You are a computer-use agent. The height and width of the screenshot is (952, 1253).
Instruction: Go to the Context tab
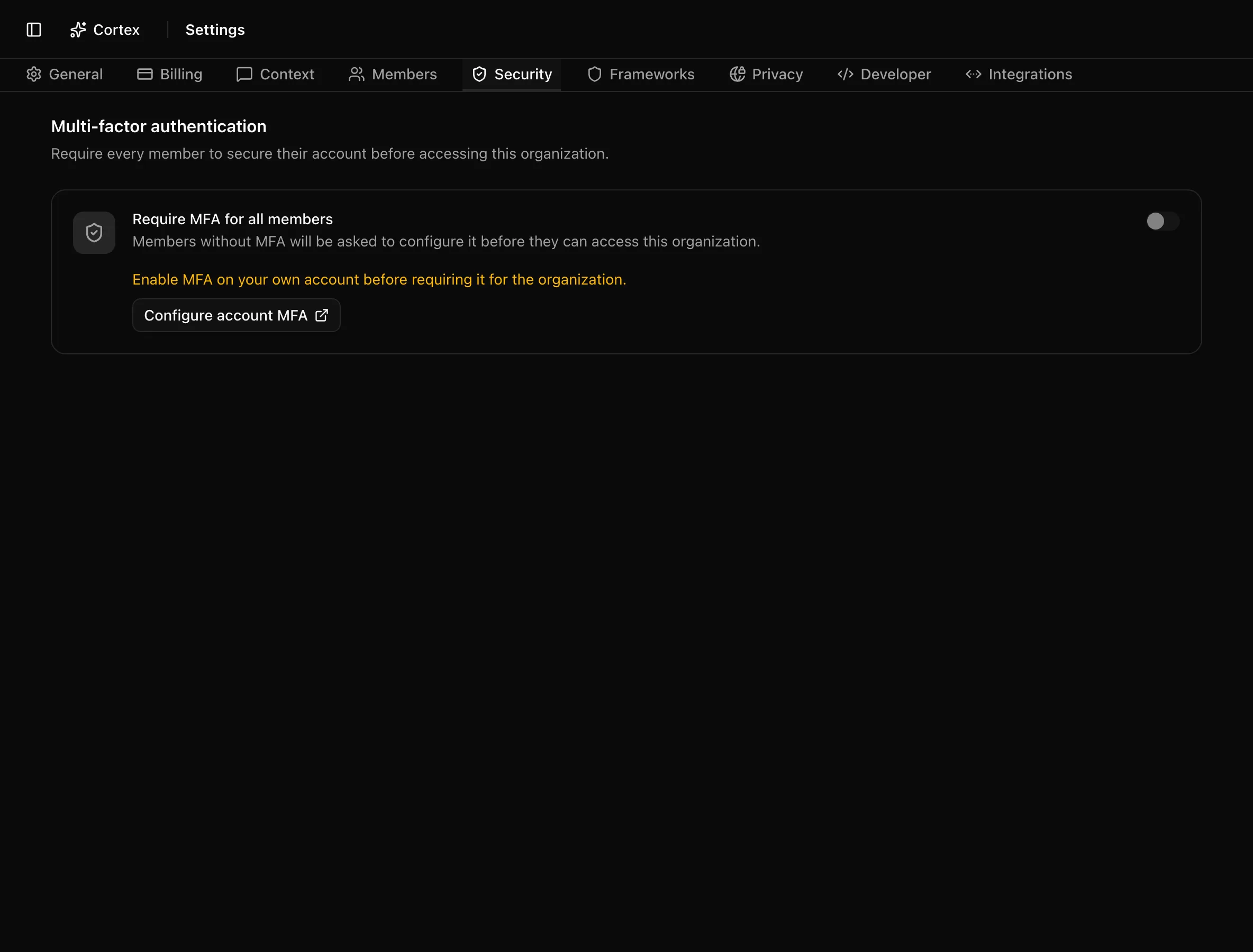[x=276, y=74]
